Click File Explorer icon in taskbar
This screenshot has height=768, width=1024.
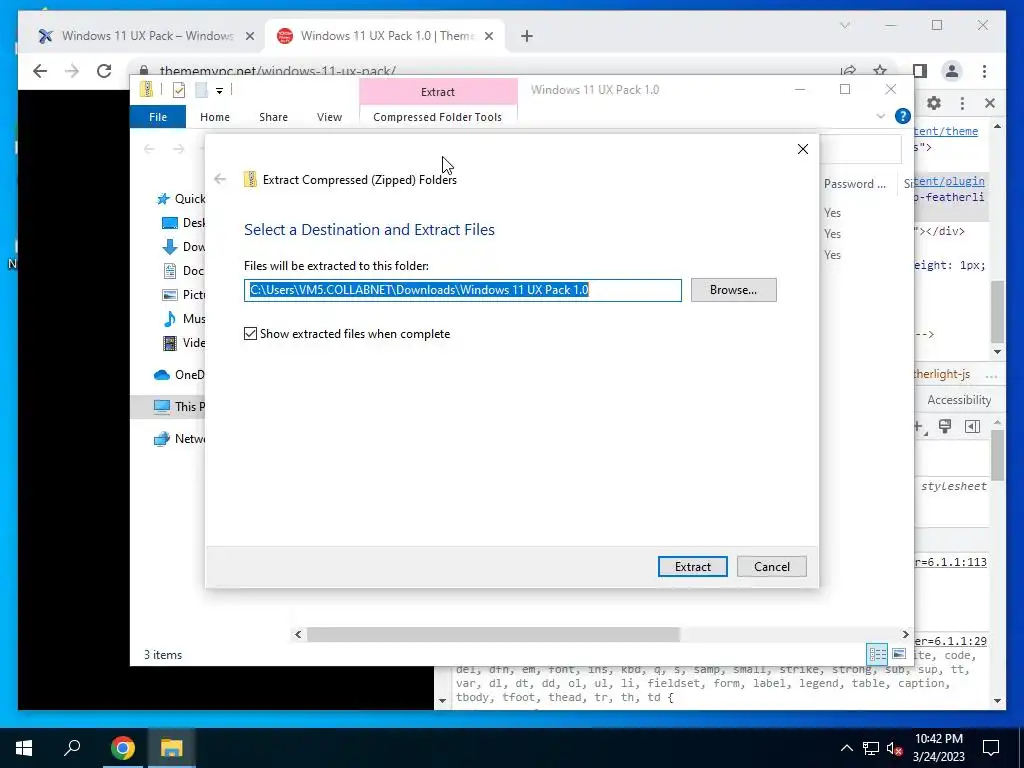[171, 748]
